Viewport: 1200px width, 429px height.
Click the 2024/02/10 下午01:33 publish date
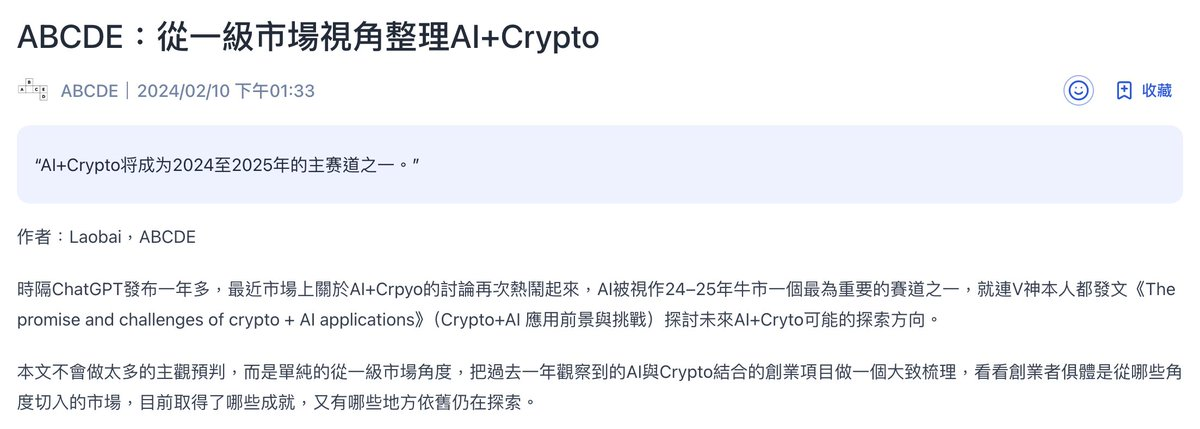tap(226, 91)
